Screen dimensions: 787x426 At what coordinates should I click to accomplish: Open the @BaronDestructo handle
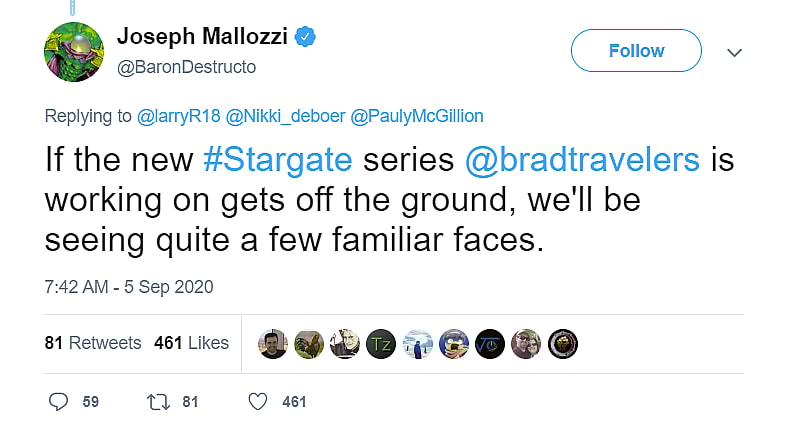[x=186, y=67]
